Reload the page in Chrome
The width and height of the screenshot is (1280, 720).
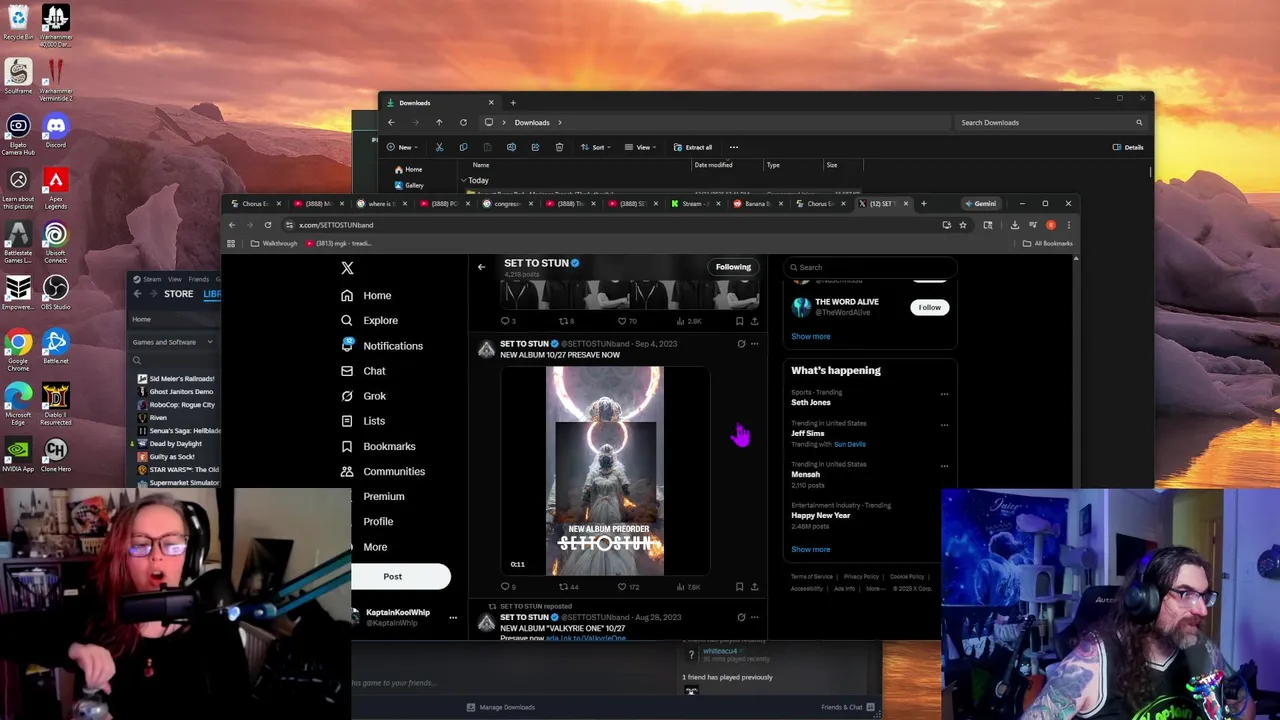click(267, 225)
